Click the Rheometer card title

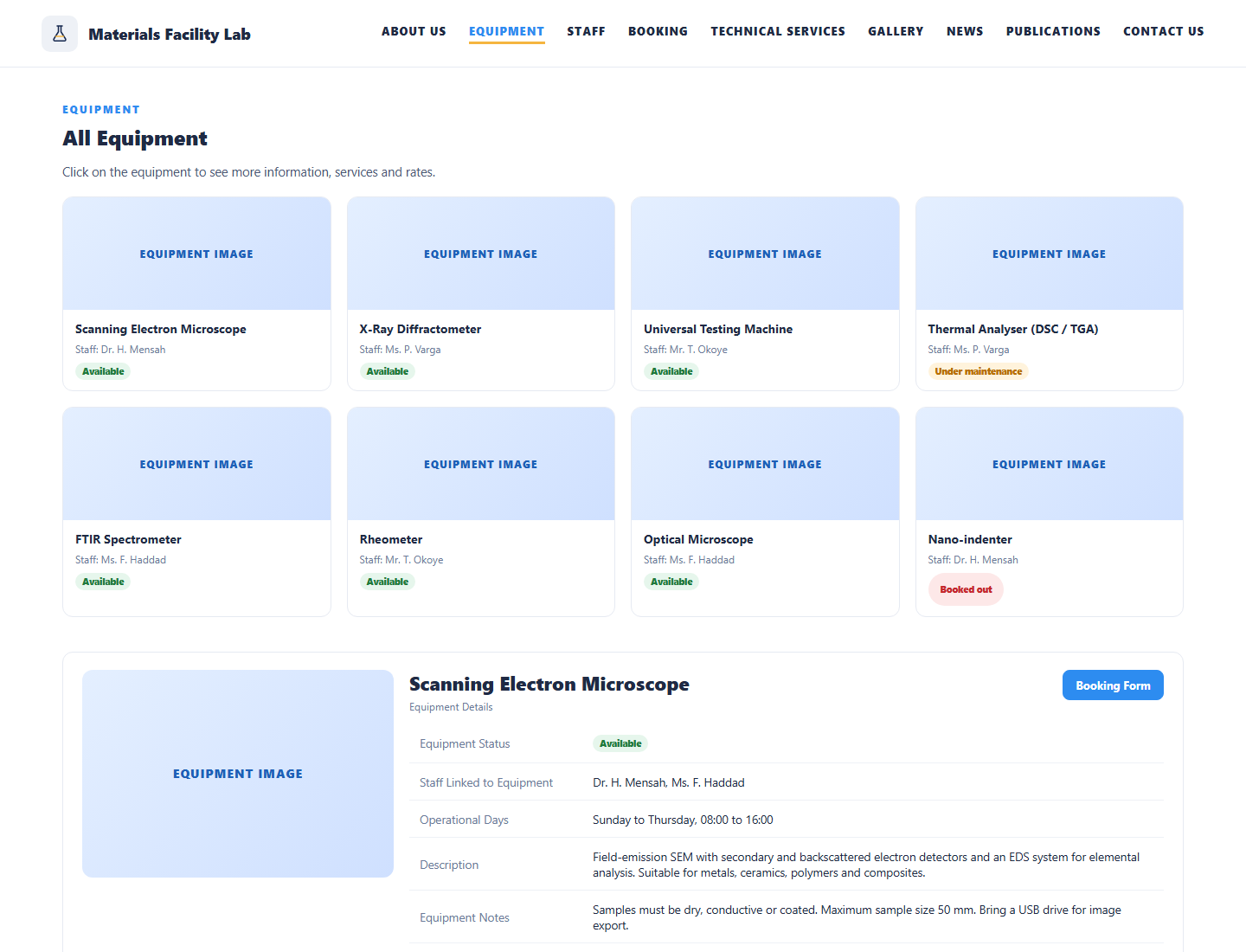click(391, 539)
